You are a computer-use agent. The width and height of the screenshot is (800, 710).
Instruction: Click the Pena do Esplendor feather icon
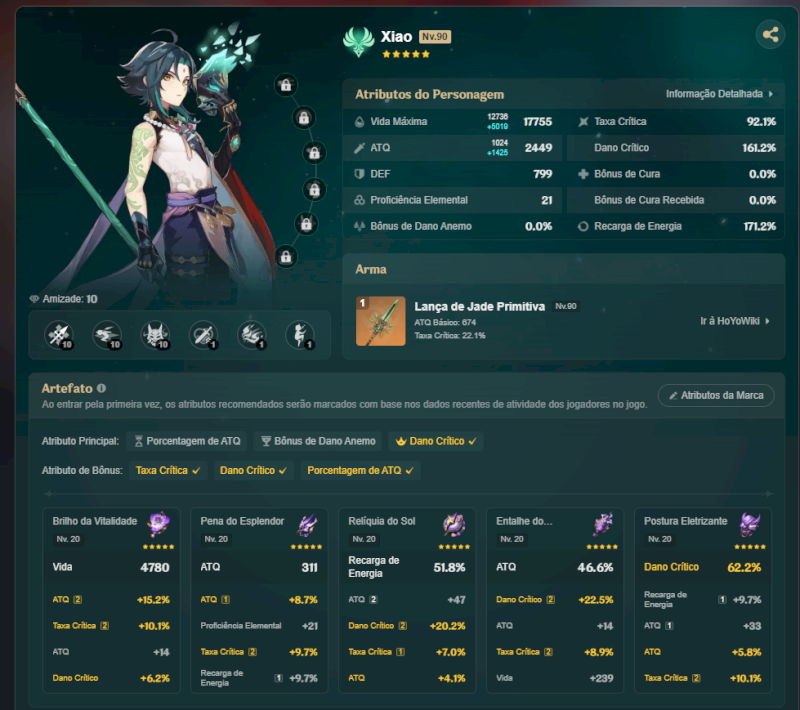(x=307, y=524)
